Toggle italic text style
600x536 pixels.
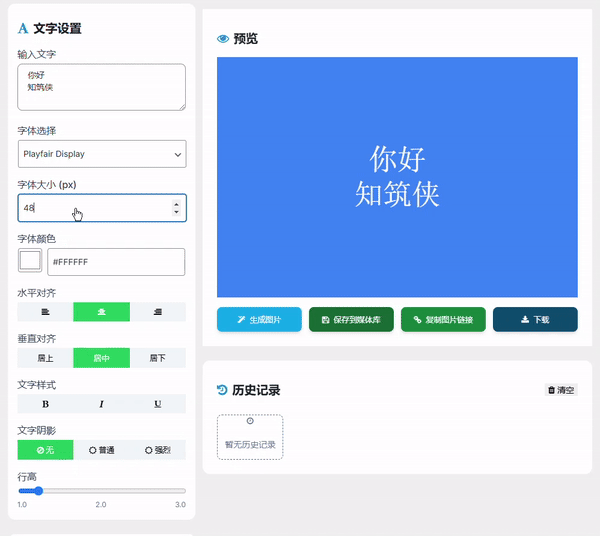coord(101,404)
